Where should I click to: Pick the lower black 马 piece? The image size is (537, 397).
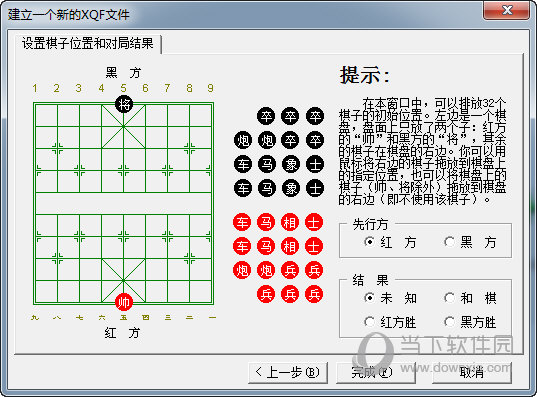point(267,188)
